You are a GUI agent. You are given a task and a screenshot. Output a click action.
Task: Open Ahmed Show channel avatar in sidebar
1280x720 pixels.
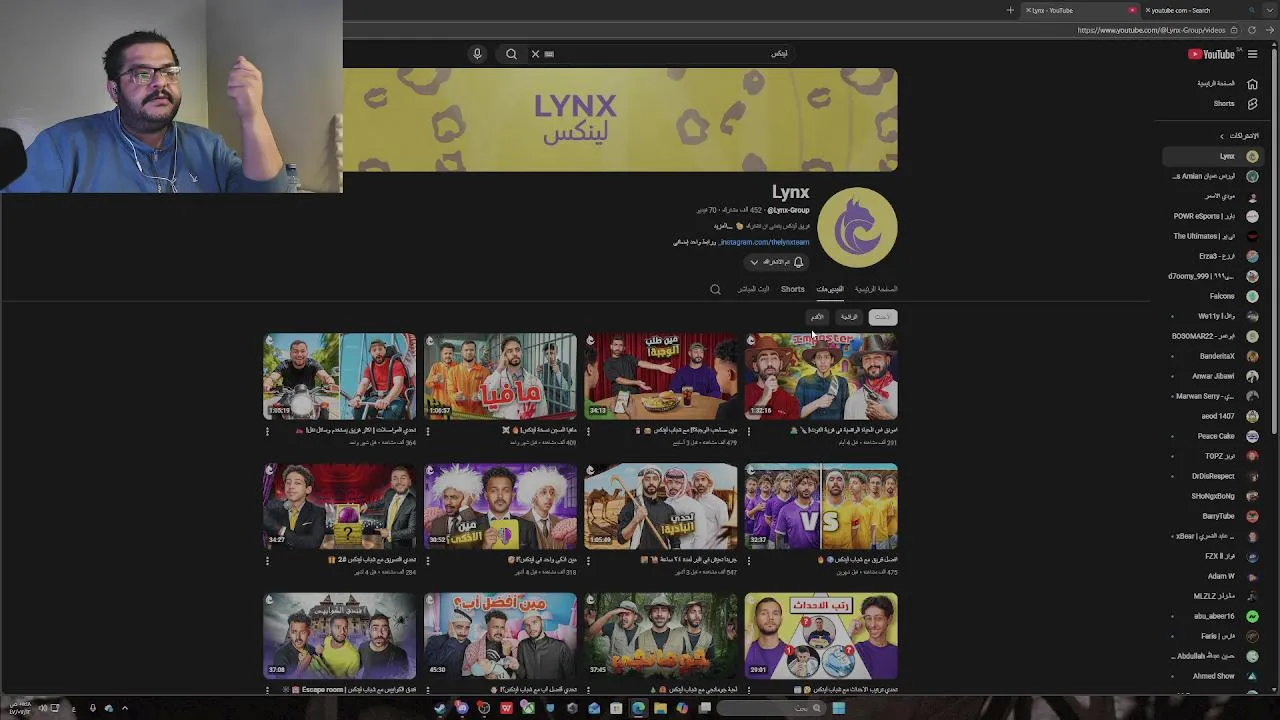click(x=1252, y=676)
